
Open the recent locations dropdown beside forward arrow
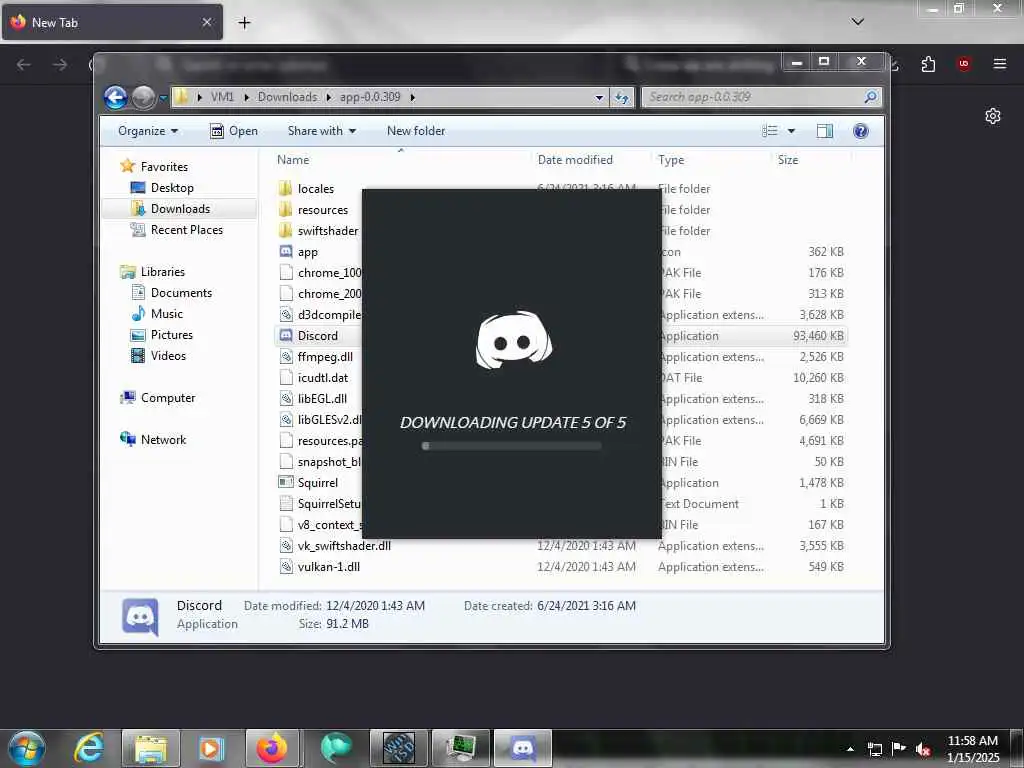pyautogui.click(x=163, y=97)
